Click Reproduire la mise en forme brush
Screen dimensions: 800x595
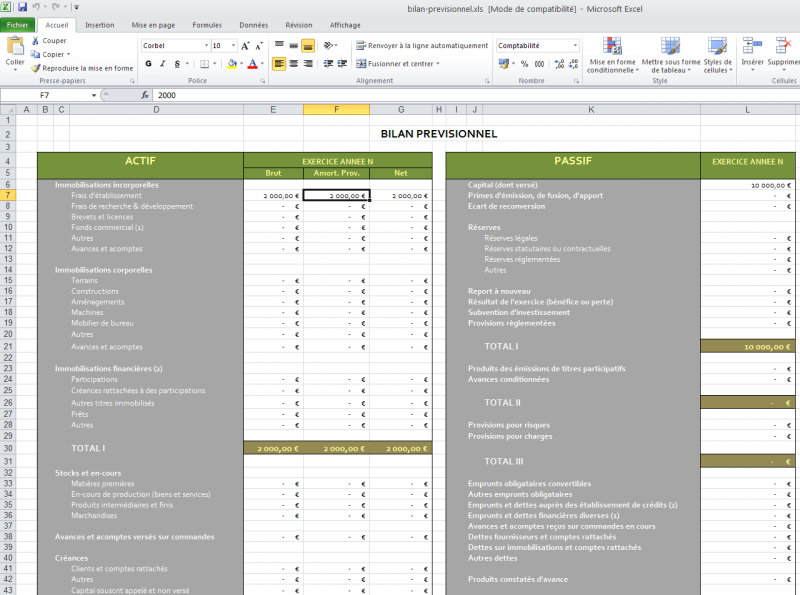pyautogui.click(x=36, y=68)
